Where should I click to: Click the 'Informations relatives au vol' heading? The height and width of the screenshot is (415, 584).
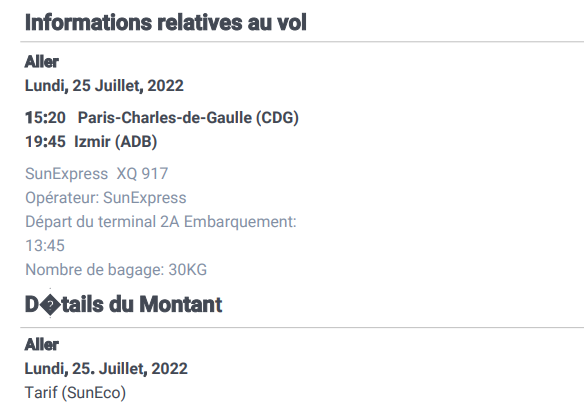(x=166, y=23)
